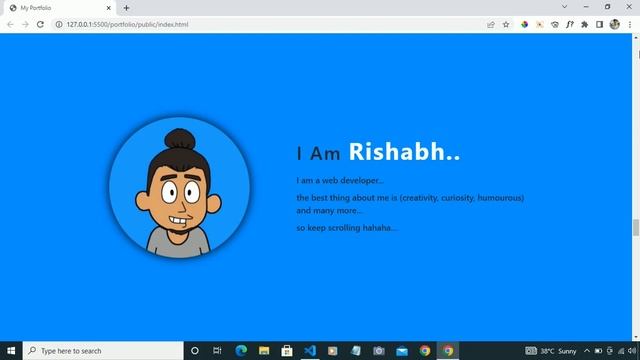Image resolution: width=640 pixels, height=360 pixels.
Task: Show hidden system tray icons
Action: (587, 351)
